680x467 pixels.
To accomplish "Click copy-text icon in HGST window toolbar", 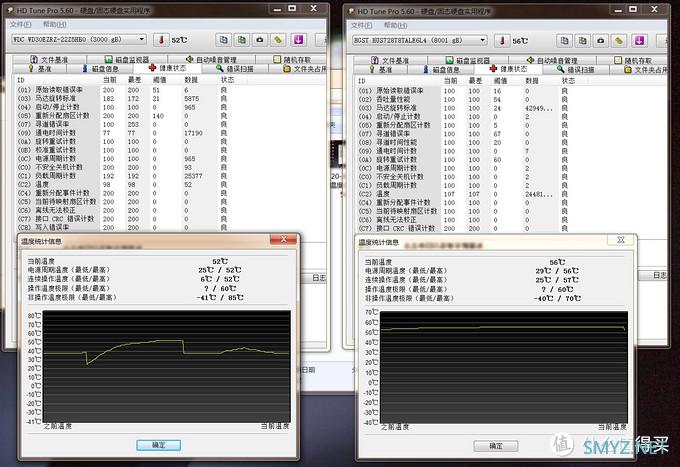I will click(x=564, y=41).
